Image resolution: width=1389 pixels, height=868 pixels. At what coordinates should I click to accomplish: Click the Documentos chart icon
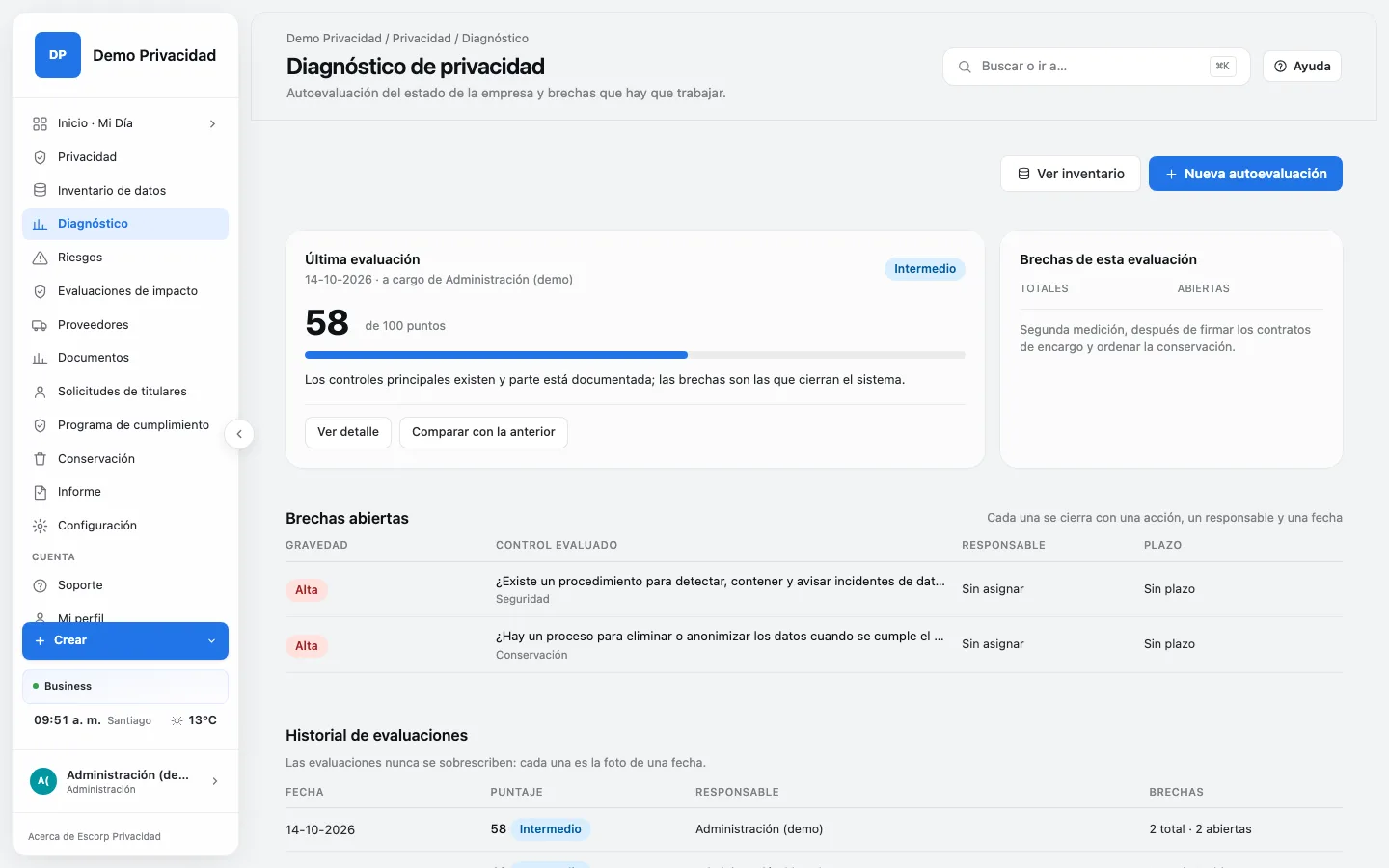40,358
